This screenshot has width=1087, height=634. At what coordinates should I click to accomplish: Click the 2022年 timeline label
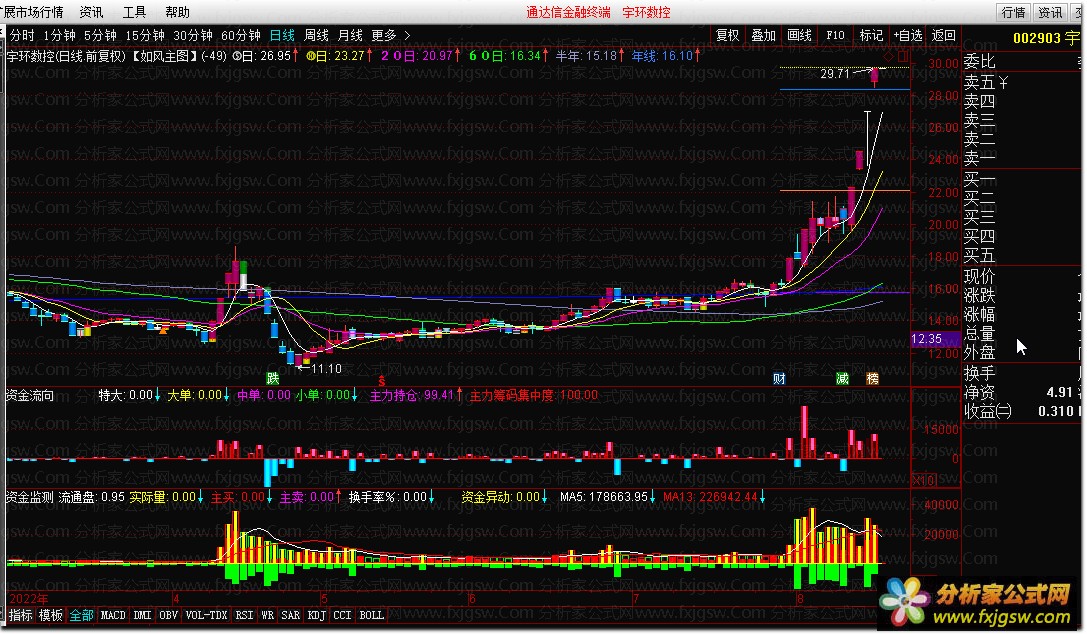coord(29,599)
